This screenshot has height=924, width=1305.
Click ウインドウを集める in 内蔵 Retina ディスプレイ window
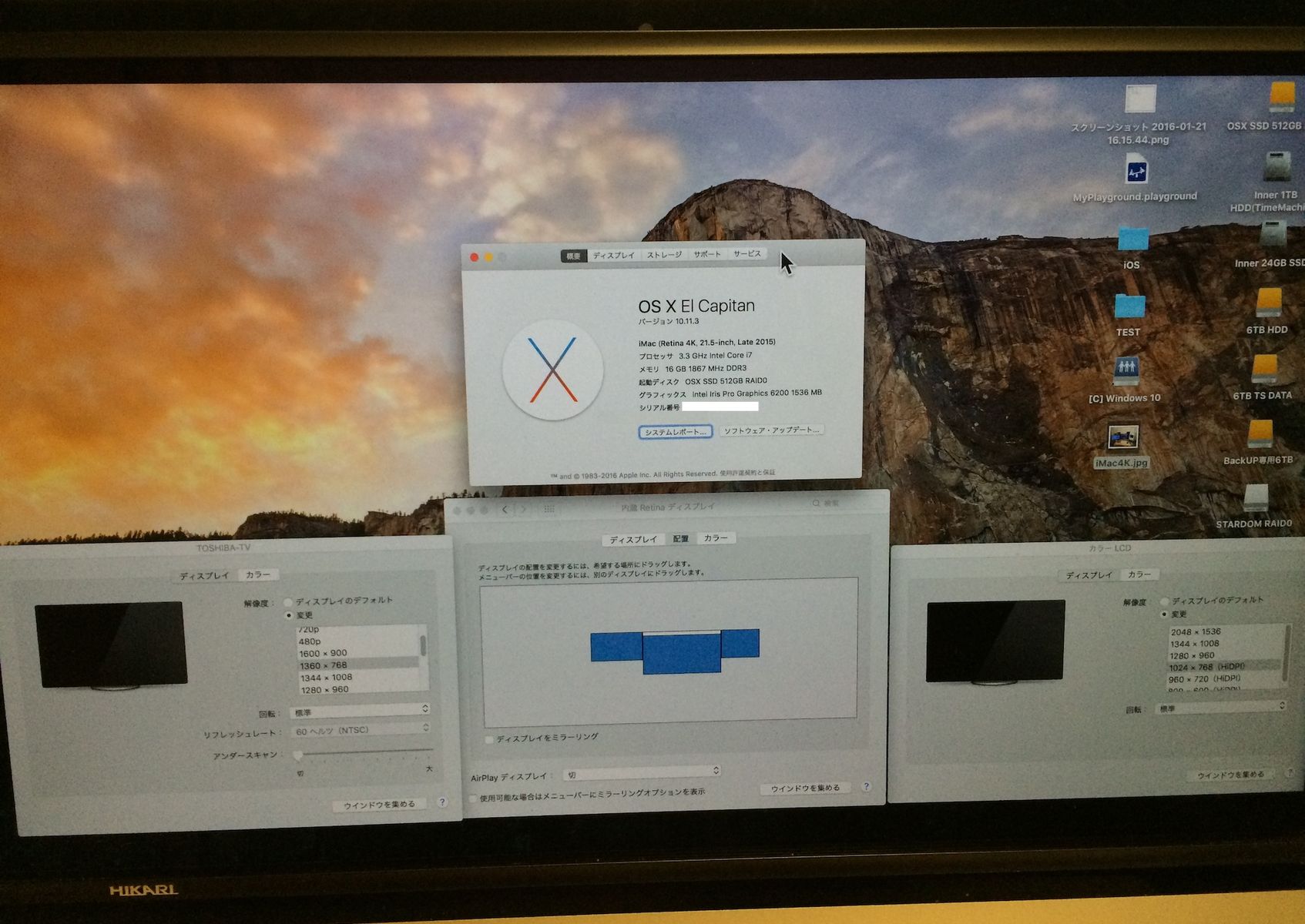click(x=806, y=788)
